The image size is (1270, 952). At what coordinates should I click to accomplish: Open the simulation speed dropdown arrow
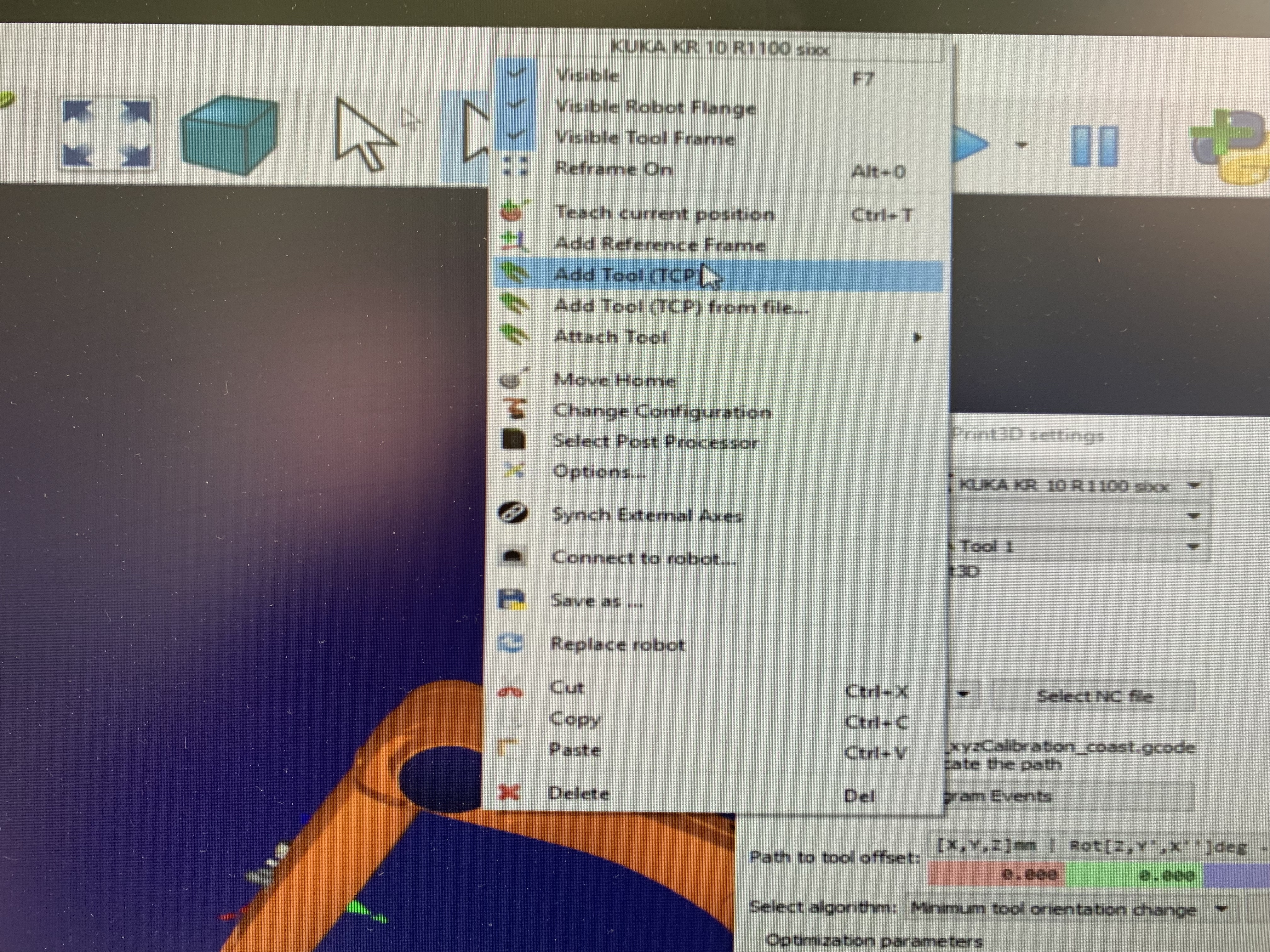point(1021,144)
